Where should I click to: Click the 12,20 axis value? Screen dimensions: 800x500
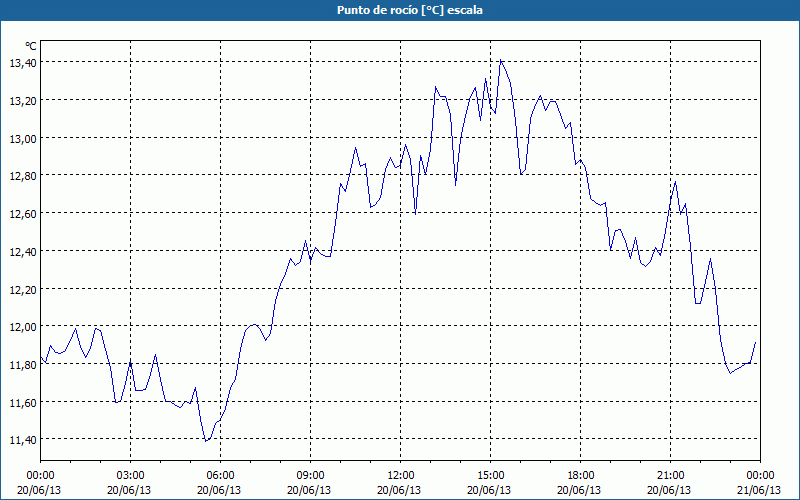click(22, 289)
